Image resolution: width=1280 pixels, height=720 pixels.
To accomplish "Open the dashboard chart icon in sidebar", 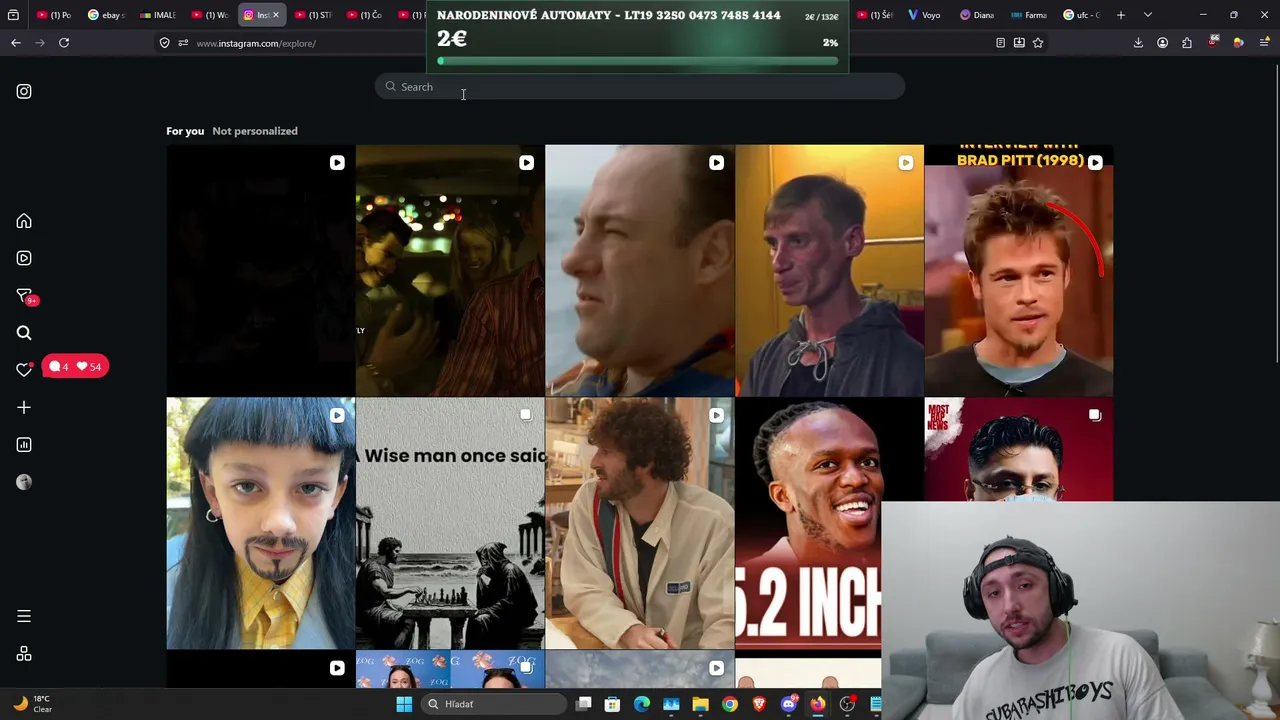I will (24, 445).
